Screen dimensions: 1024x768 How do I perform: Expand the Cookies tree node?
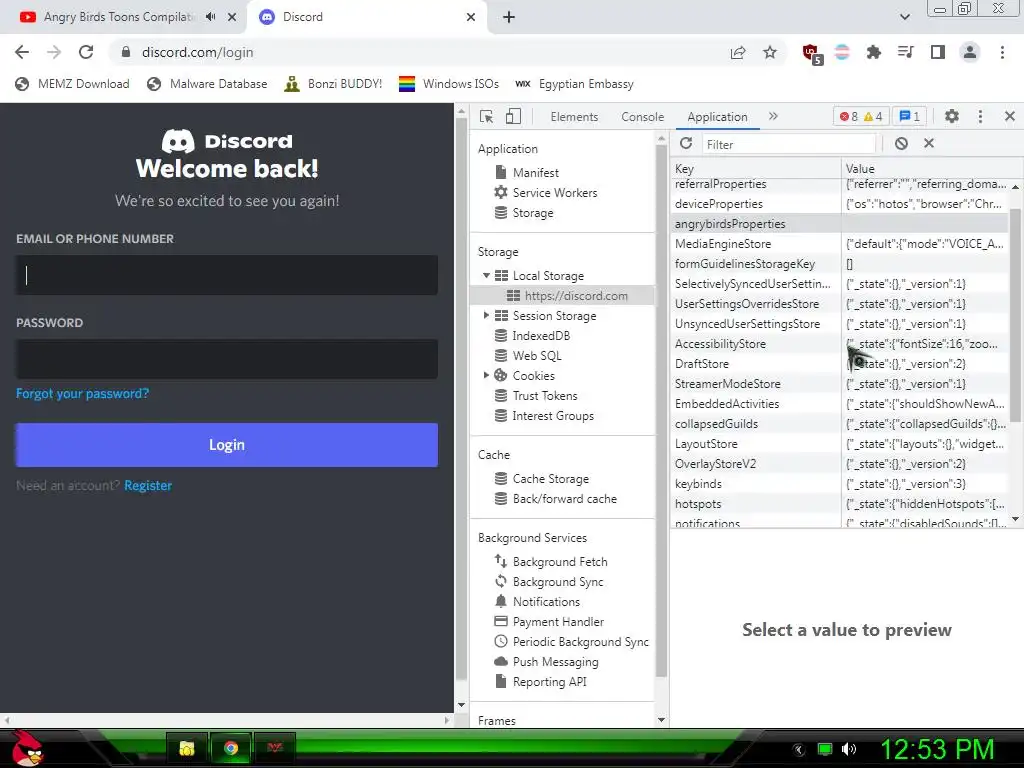[x=486, y=376]
